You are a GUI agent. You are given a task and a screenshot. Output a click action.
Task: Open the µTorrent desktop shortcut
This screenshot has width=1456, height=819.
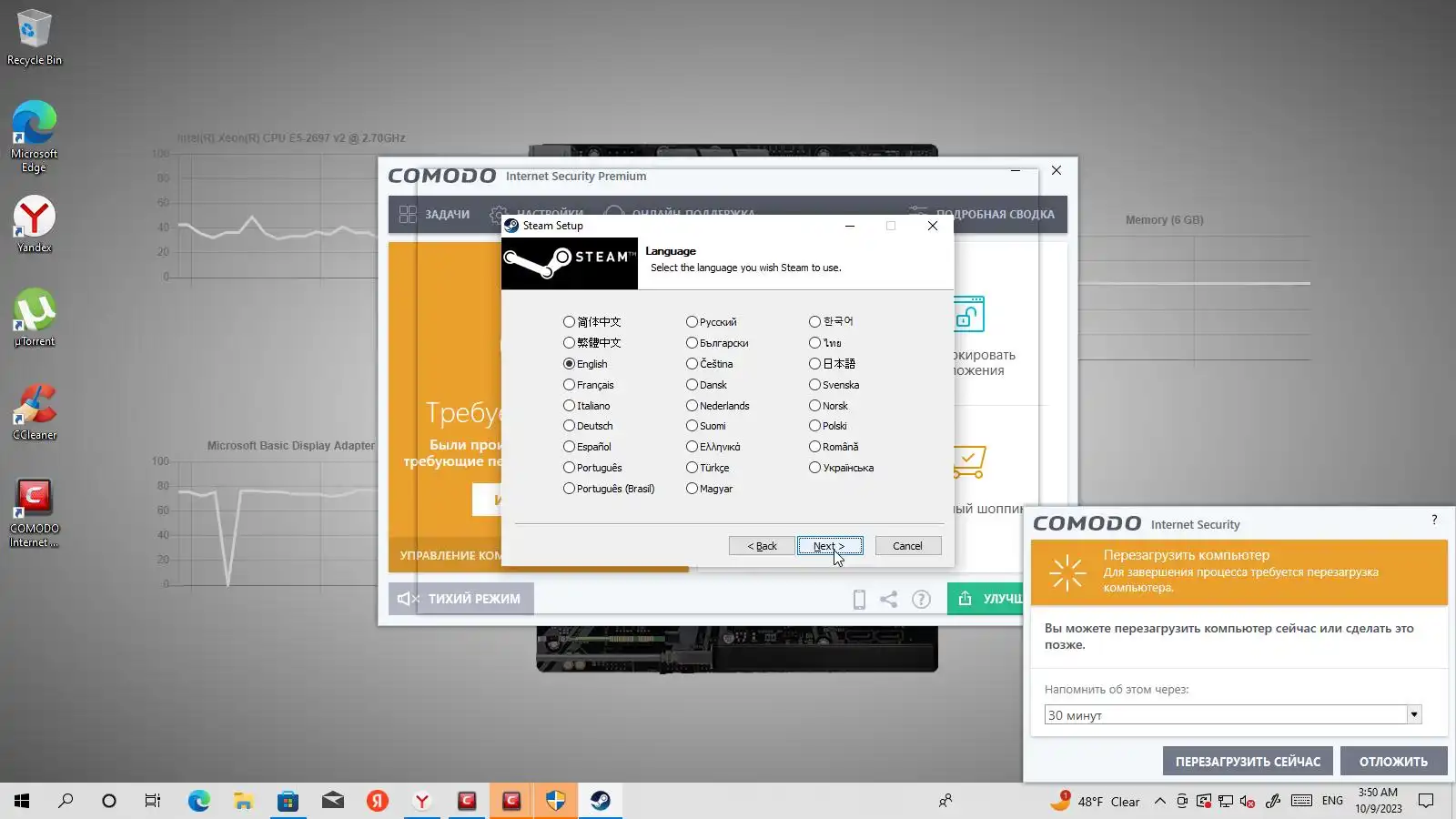click(35, 318)
